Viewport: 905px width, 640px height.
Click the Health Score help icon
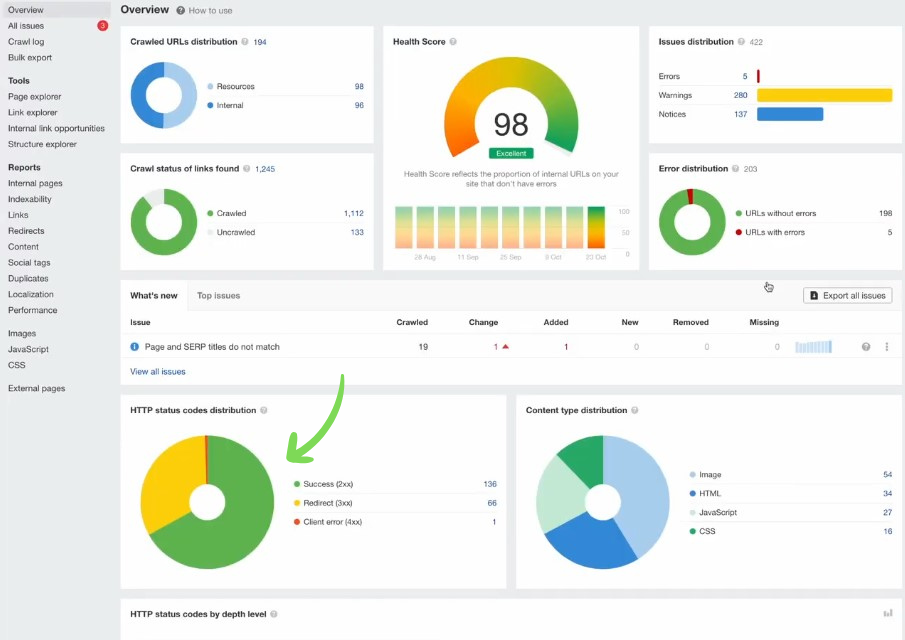(x=453, y=42)
